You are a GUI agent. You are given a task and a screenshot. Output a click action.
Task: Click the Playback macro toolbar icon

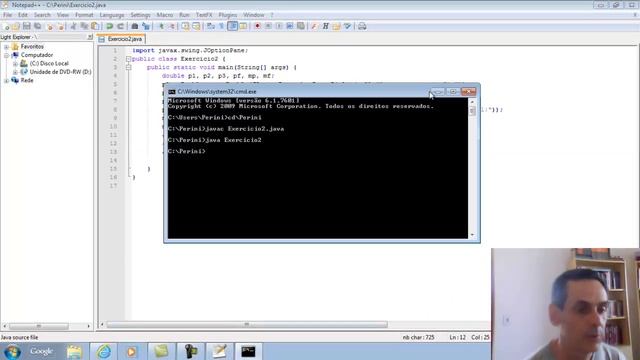[x=279, y=27]
